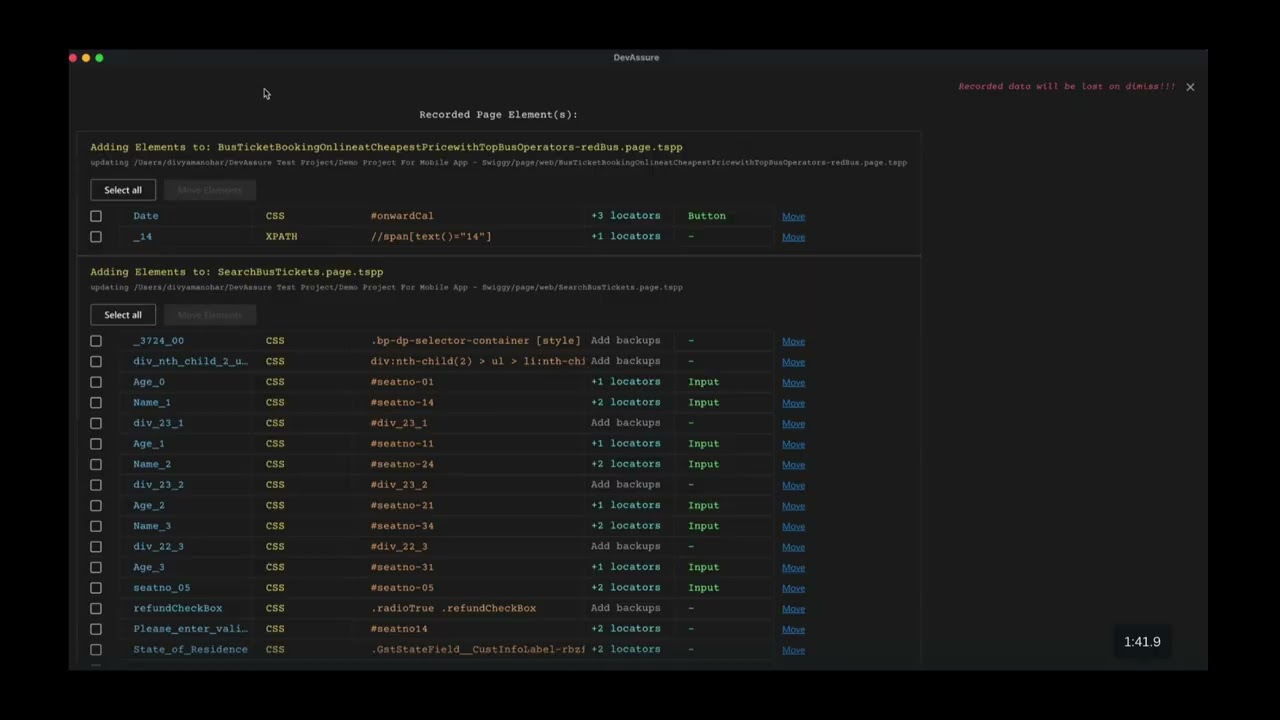
Task: Check the _14 element checkbox
Action: coord(96,237)
